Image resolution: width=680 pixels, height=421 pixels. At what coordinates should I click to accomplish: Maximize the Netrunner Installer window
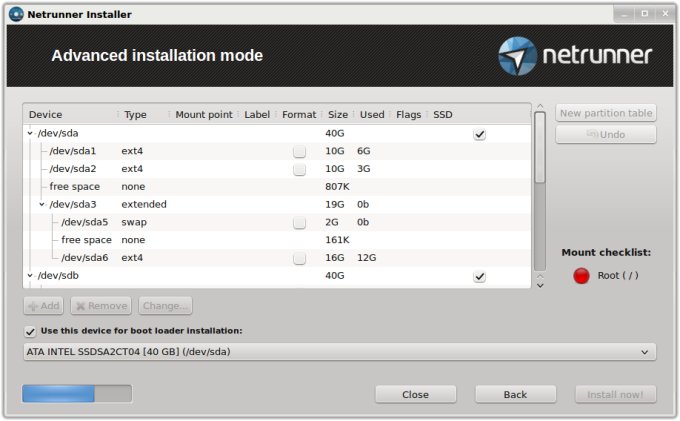[x=645, y=14]
